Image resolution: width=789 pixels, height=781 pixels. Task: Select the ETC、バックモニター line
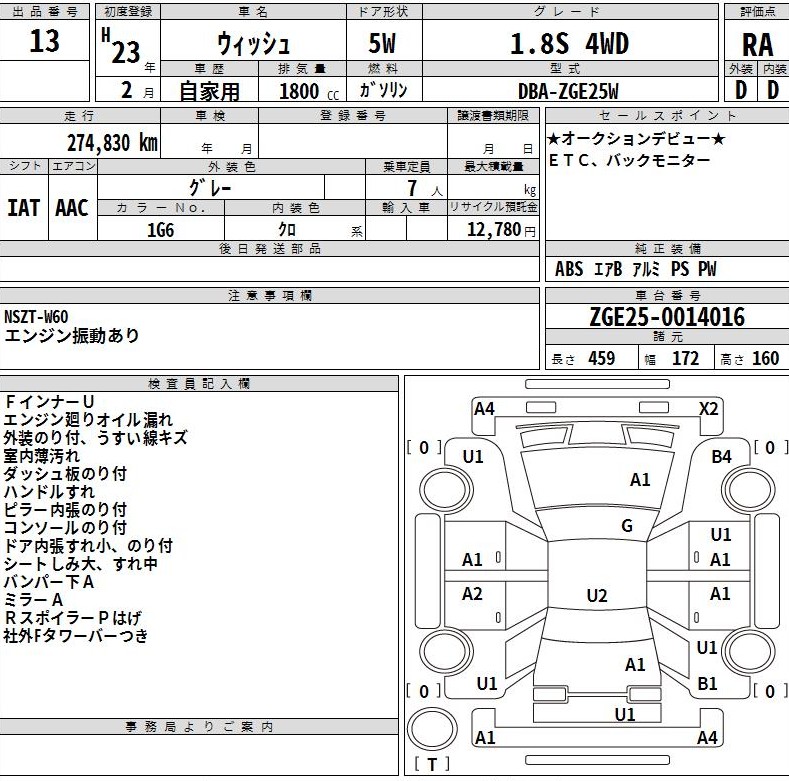(629, 161)
